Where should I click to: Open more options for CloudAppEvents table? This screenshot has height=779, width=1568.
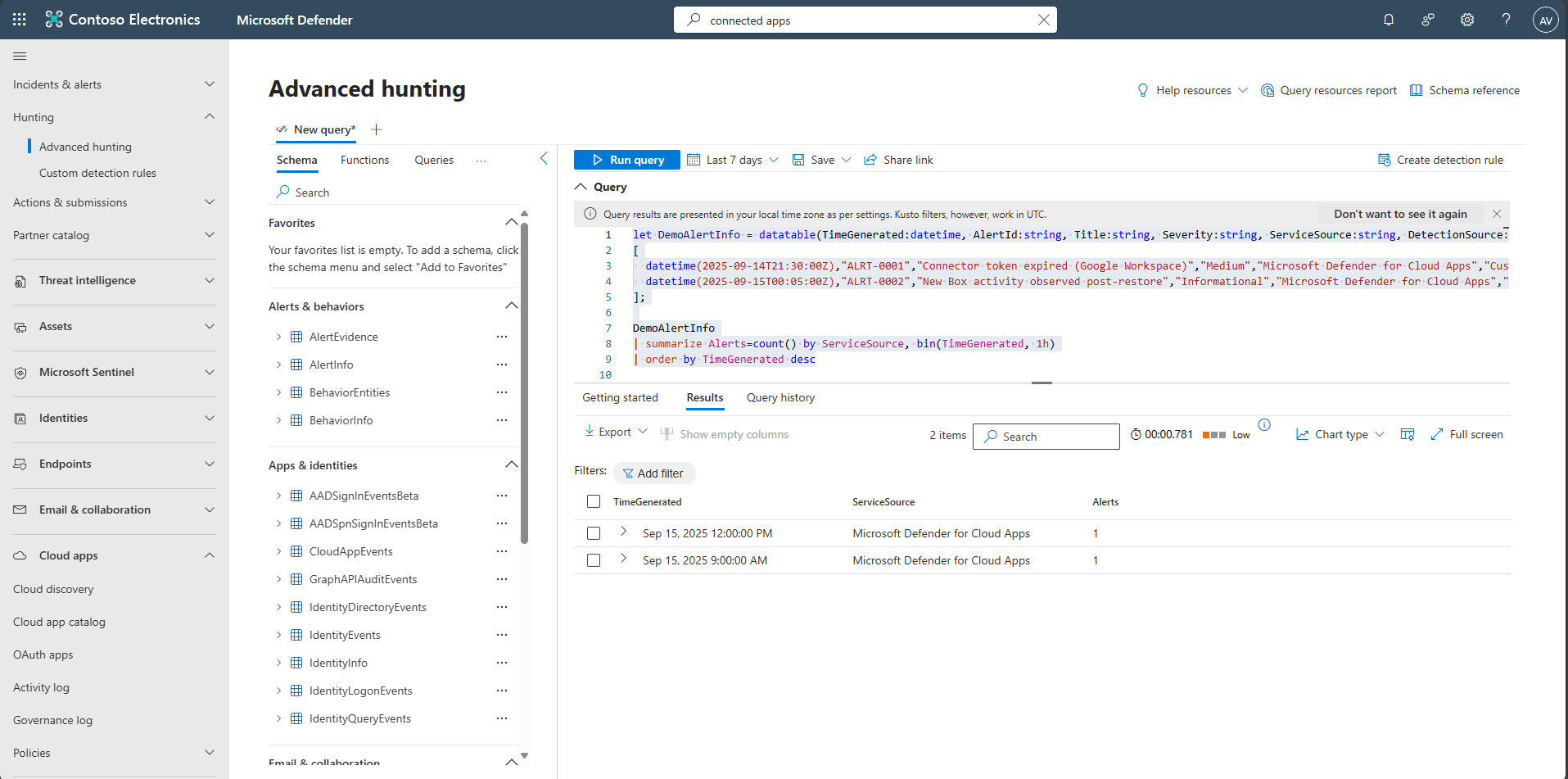(x=502, y=551)
